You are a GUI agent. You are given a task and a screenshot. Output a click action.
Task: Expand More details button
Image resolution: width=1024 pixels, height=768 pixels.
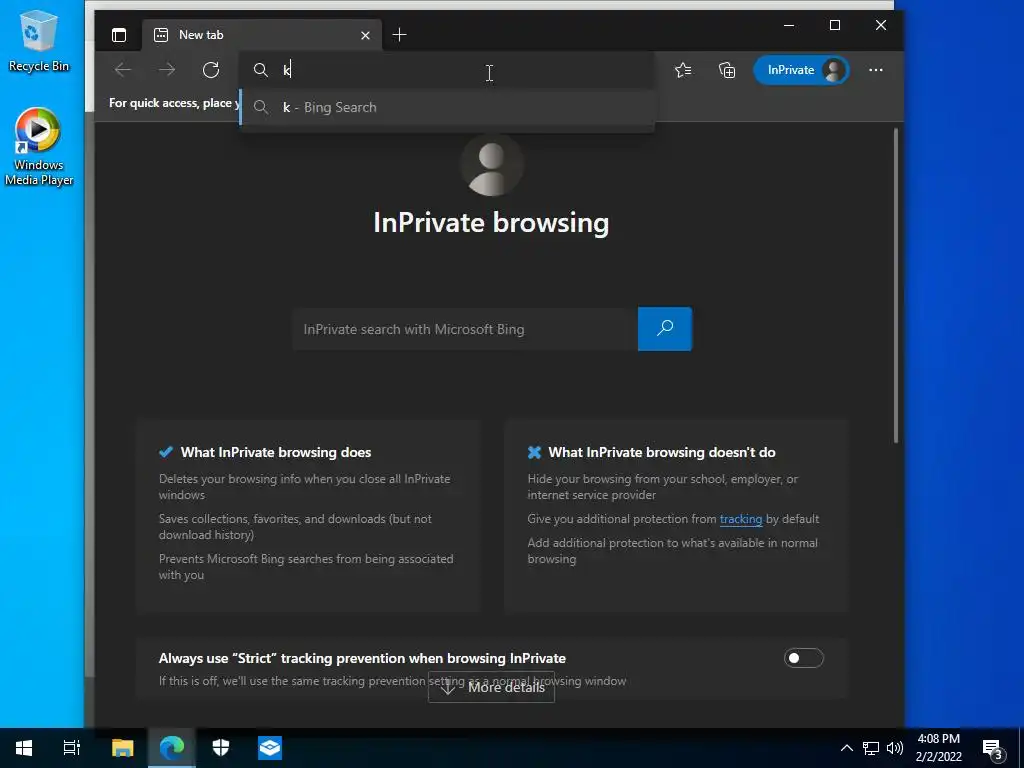coord(491,687)
